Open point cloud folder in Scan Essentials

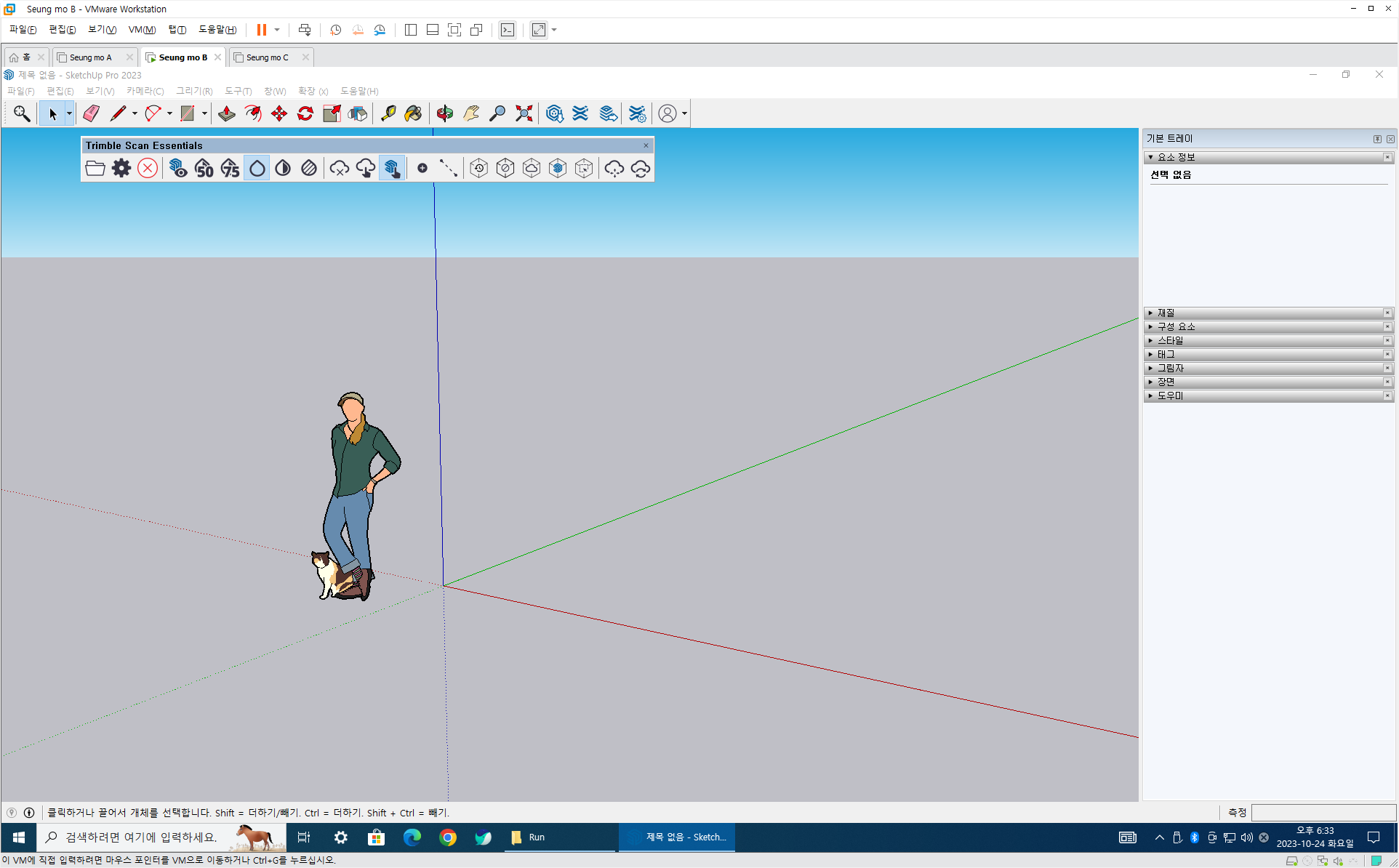pyautogui.click(x=95, y=169)
